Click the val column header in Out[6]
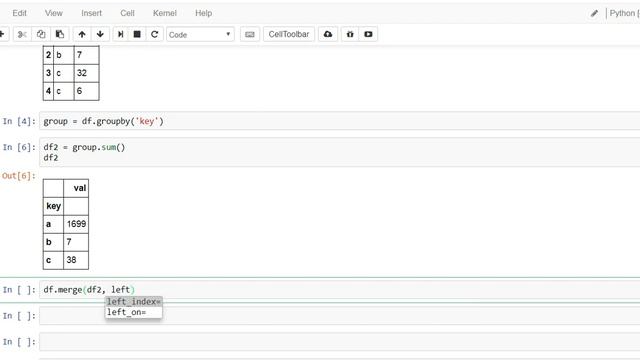This screenshot has height=360, width=640. pyautogui.click(x=76, y=188)
